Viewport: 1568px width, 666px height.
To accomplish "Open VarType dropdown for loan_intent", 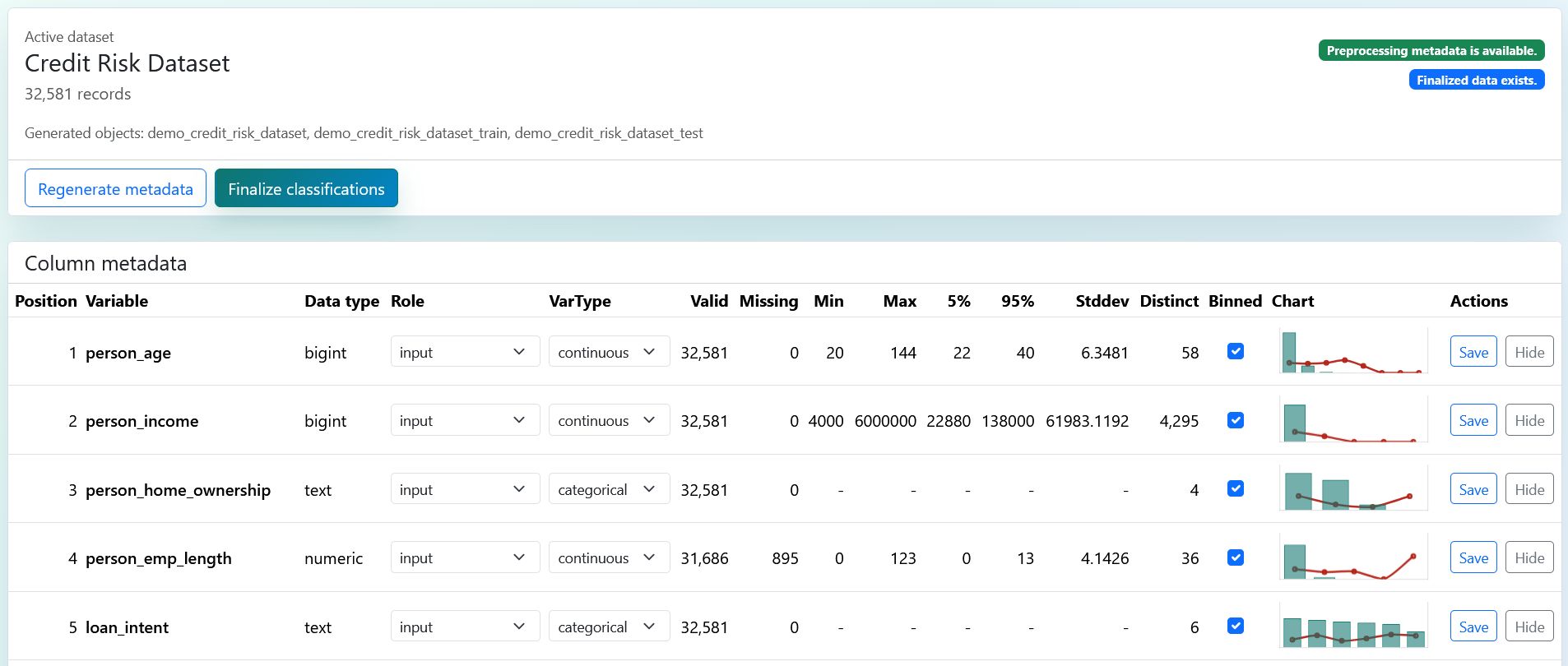I will click(x=609, y=627).
